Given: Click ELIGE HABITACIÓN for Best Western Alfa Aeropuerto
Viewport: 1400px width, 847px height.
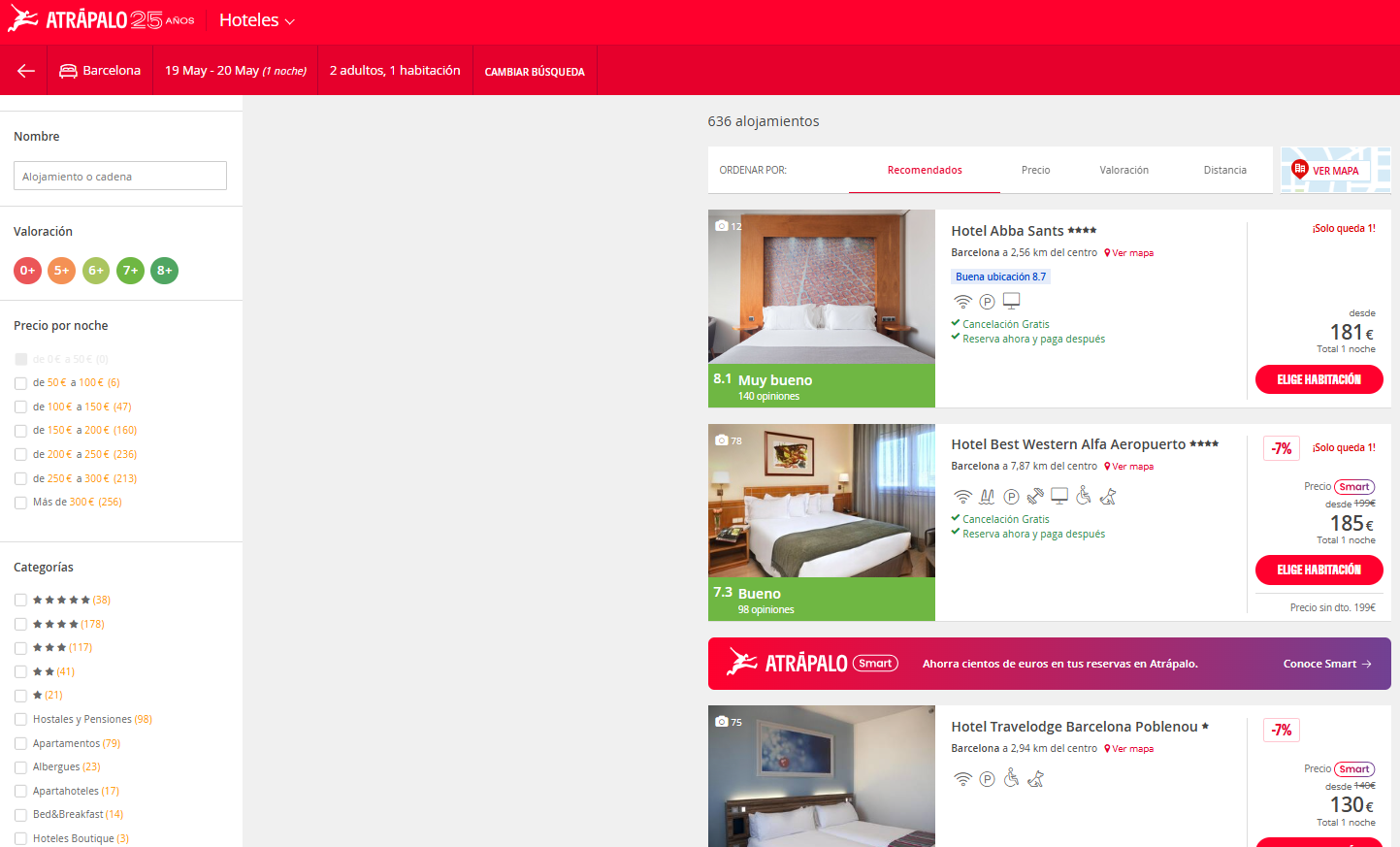Looking at the screenshot, I should pos(1319,570).
